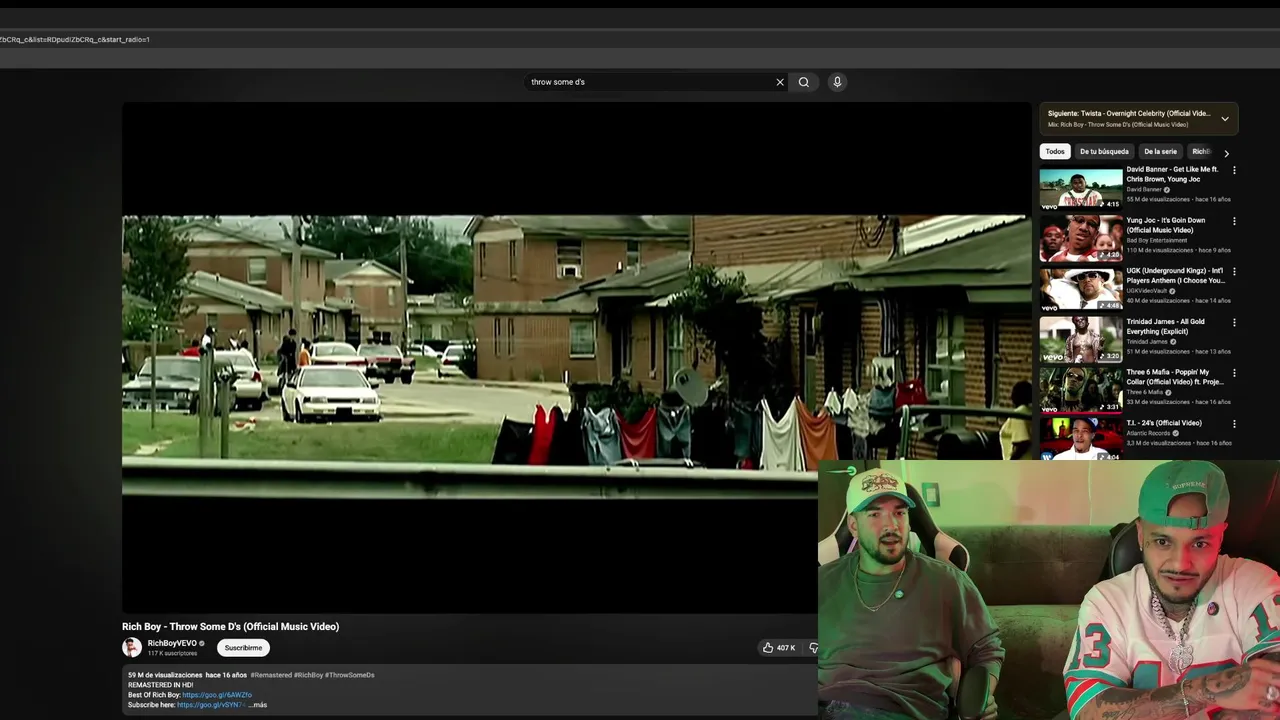Open the RichBoyVEVO channel name
1280x720 pixels.
click(x=172, y=643)
